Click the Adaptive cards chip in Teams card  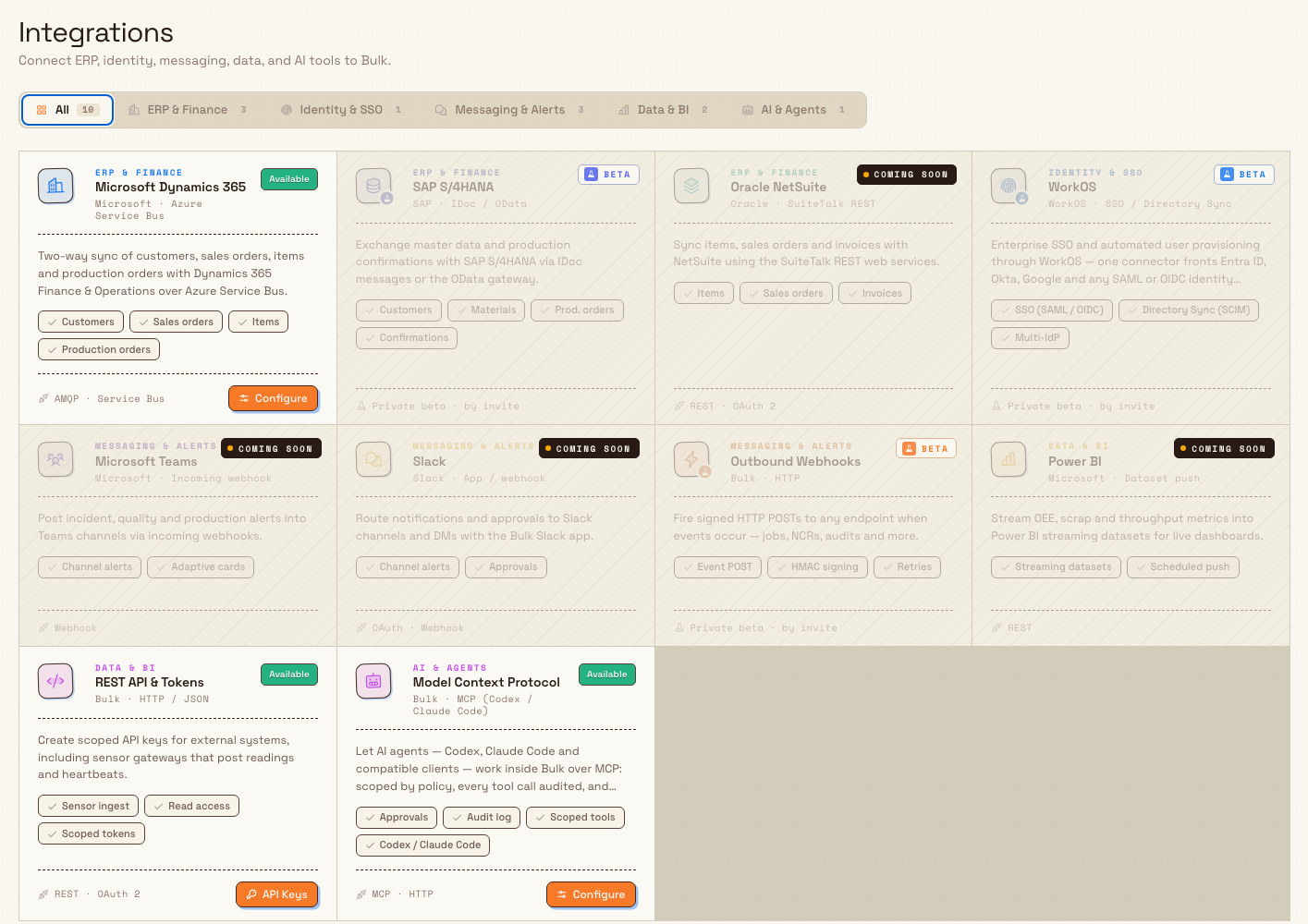[201, 567]
